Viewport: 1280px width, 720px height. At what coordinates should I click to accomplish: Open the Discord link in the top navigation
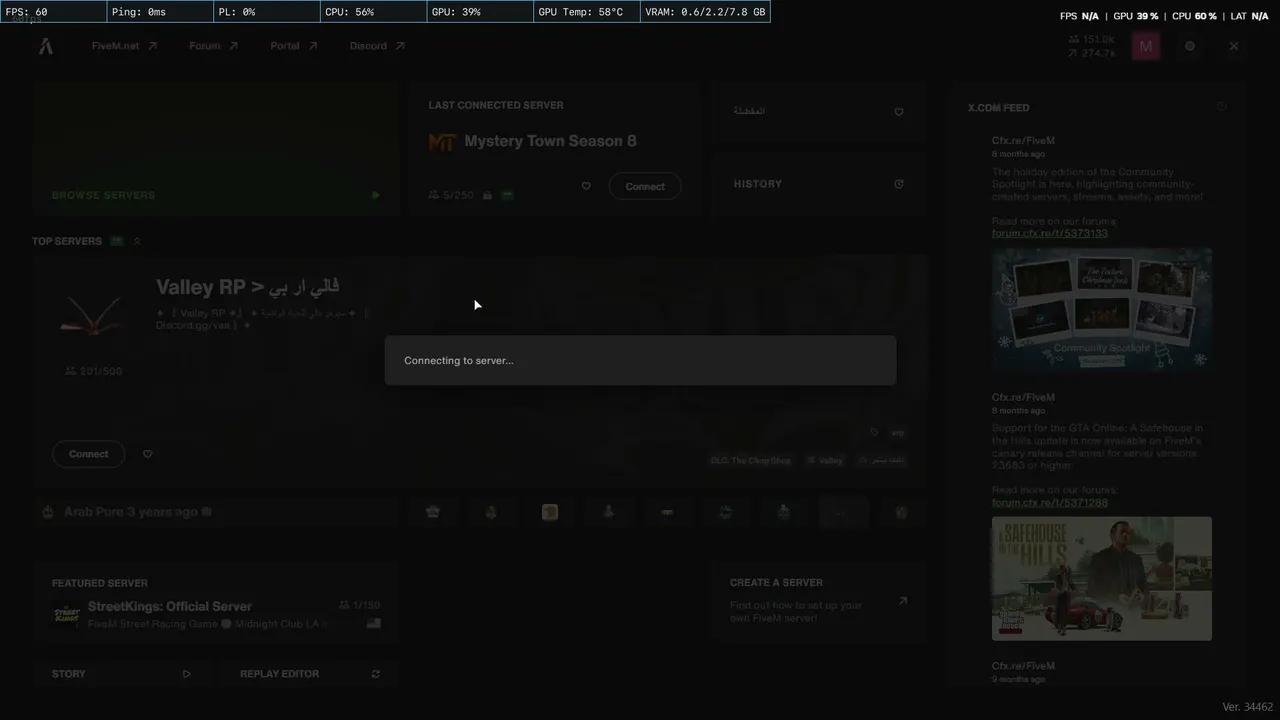click(x=377, y=46)
